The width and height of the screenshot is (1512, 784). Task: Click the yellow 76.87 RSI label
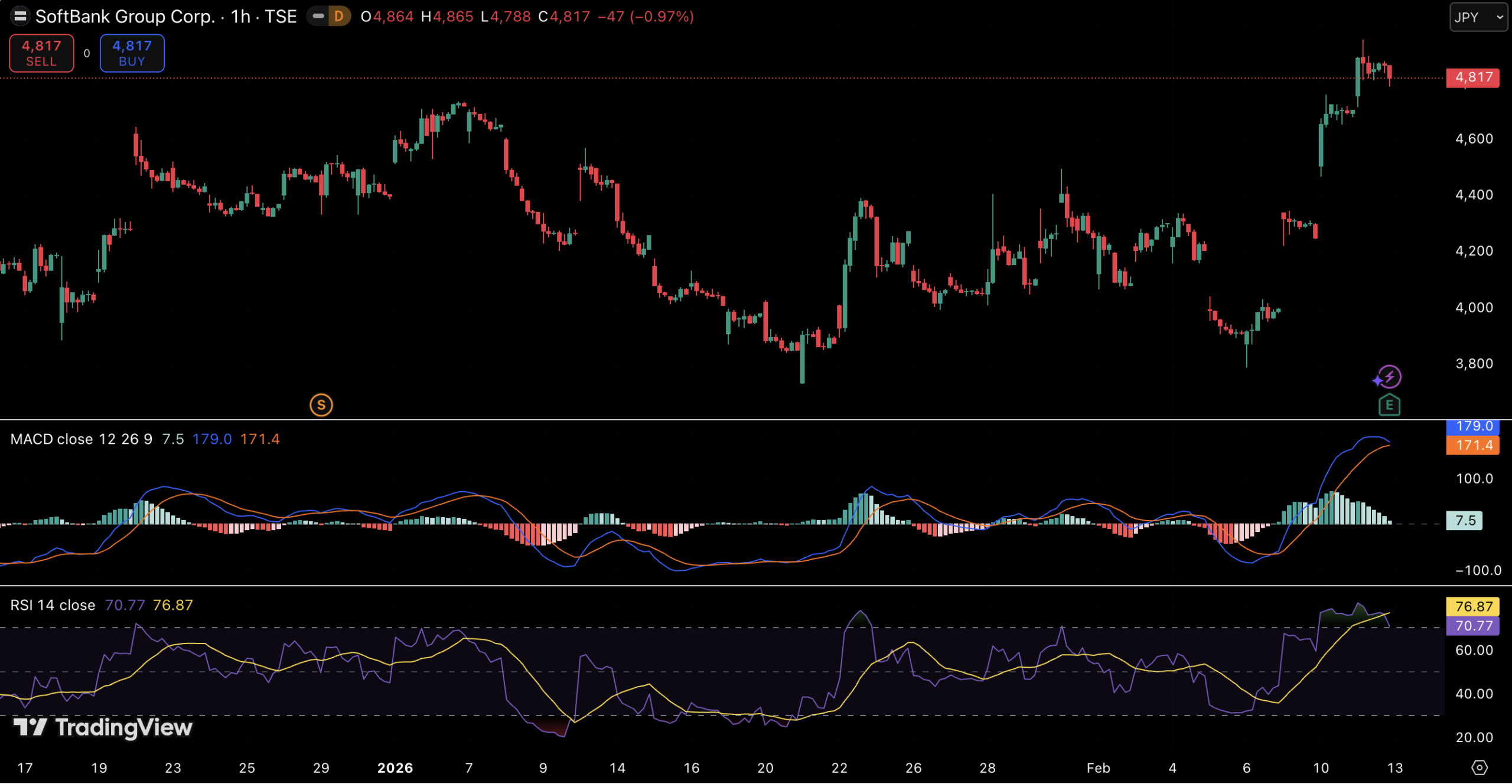click(x=1472, y=606)
